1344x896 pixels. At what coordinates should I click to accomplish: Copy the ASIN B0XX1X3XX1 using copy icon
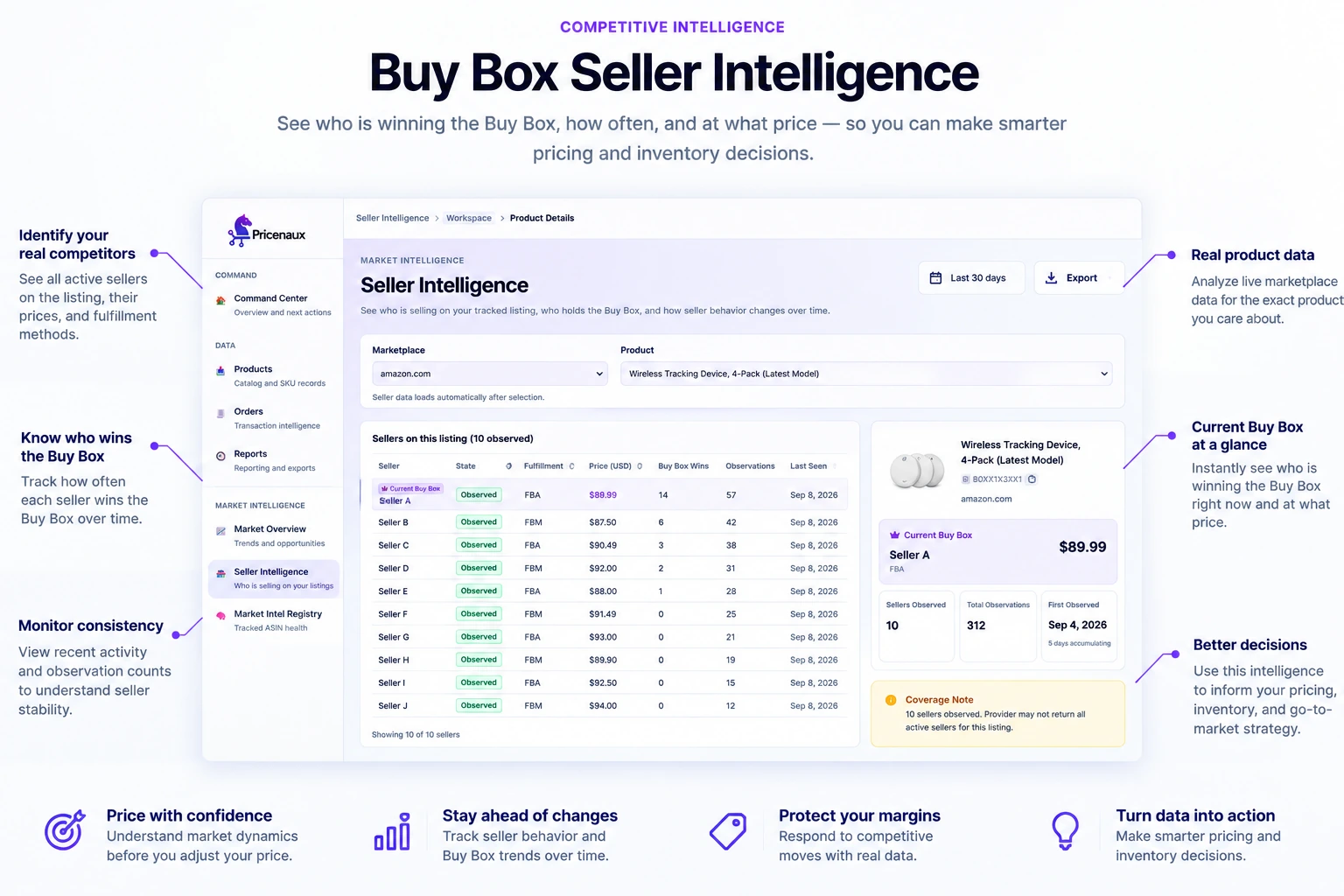tap(1032, 479)
